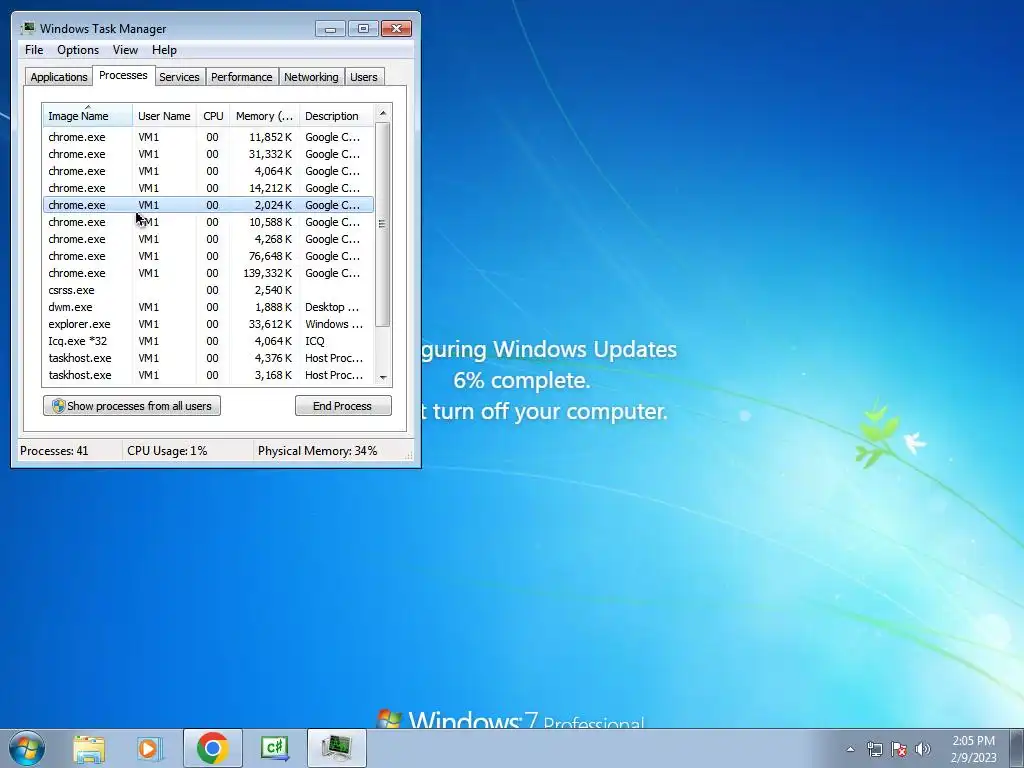
Task: Switch to the Users tab
Action: tap(363, 76)
